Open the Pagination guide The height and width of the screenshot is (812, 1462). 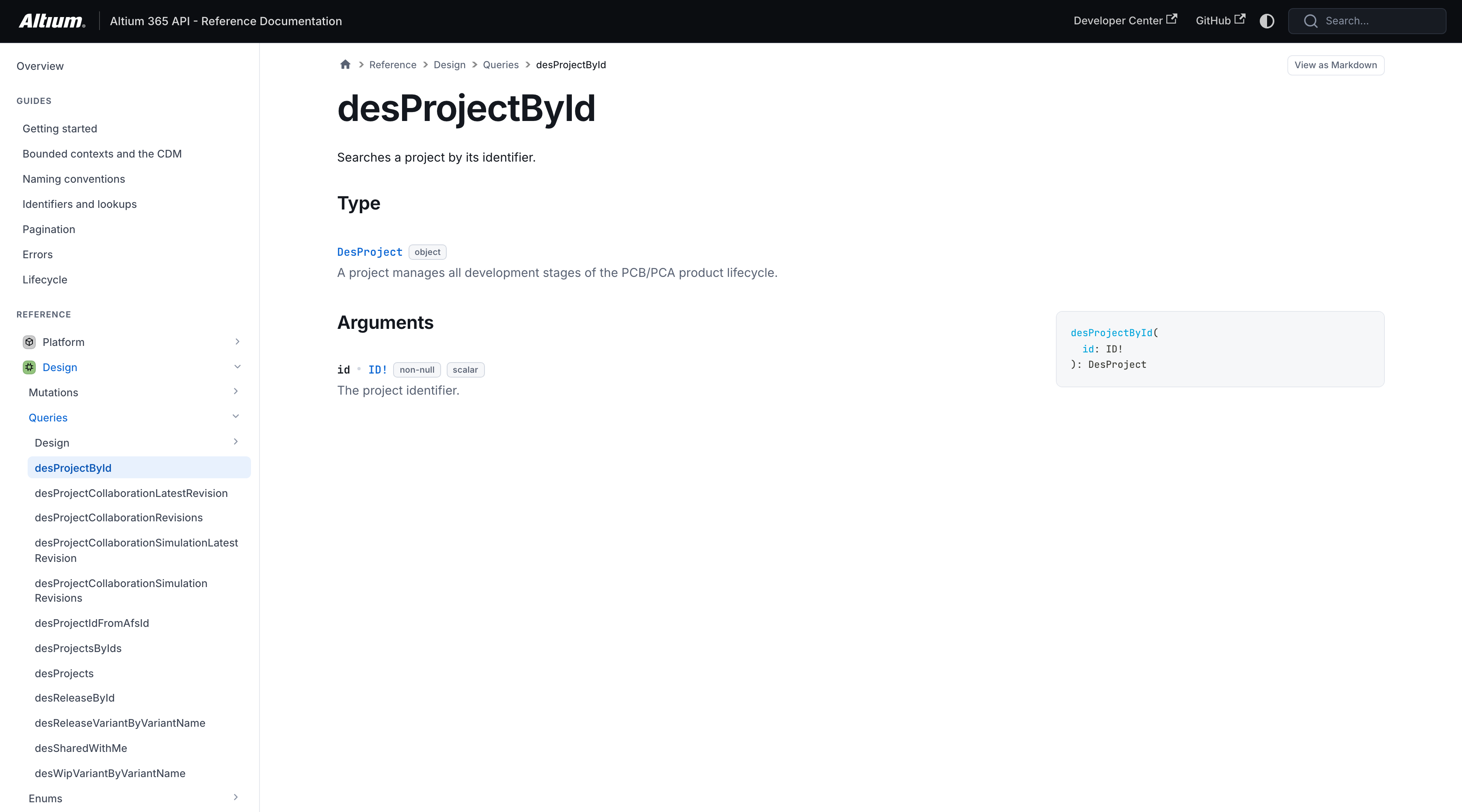click(x=49, y=229)
